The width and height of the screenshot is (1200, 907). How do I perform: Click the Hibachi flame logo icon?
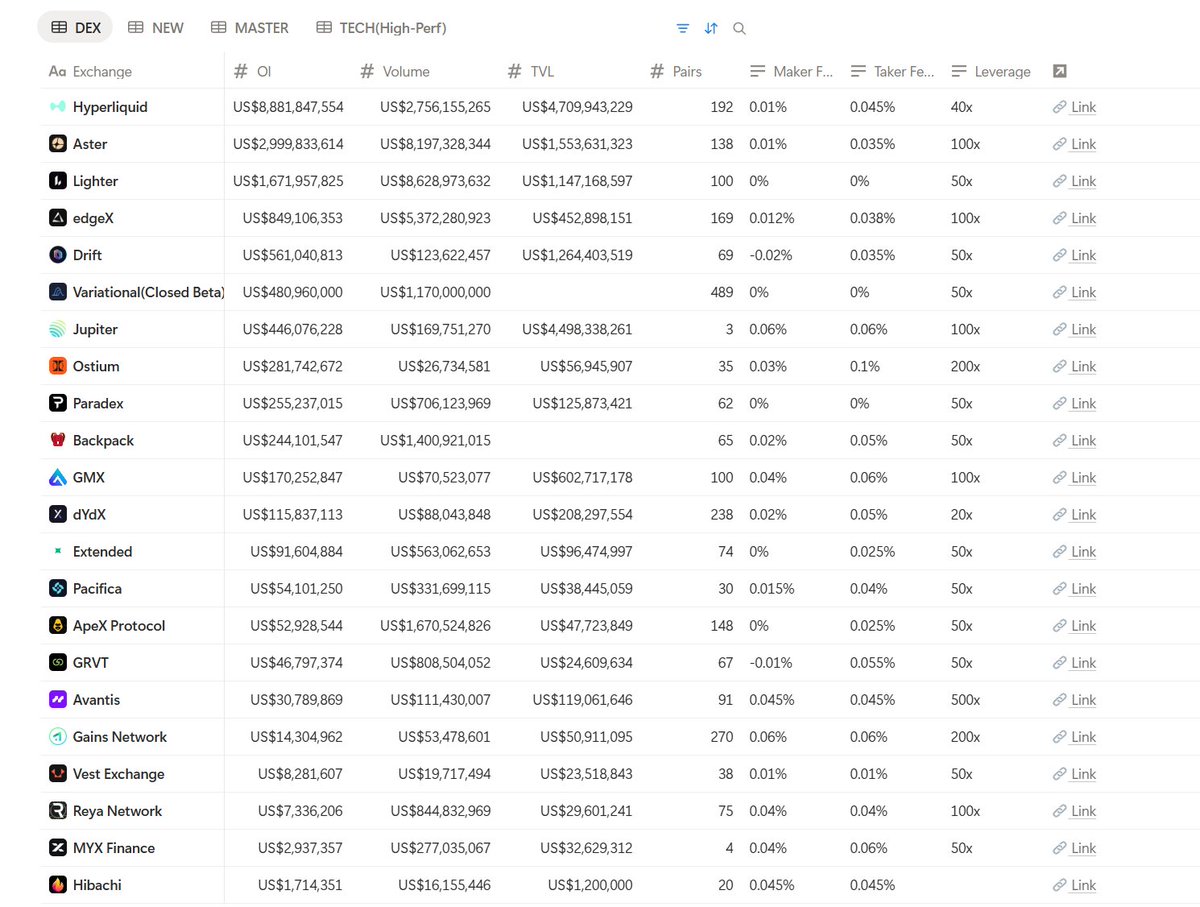(58, 884)
